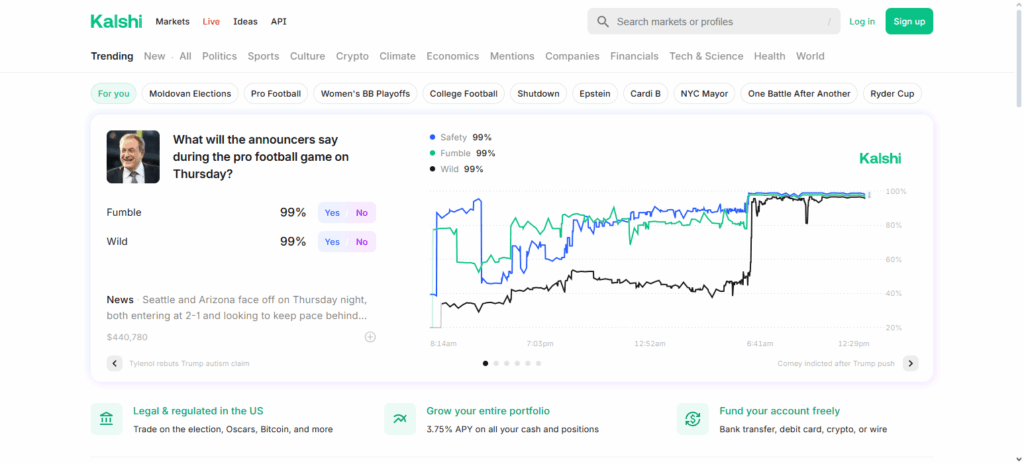This screenshot has height=464, width=1024.
Task: Select Yes for the Wild market
Action: tap(332, 242)
